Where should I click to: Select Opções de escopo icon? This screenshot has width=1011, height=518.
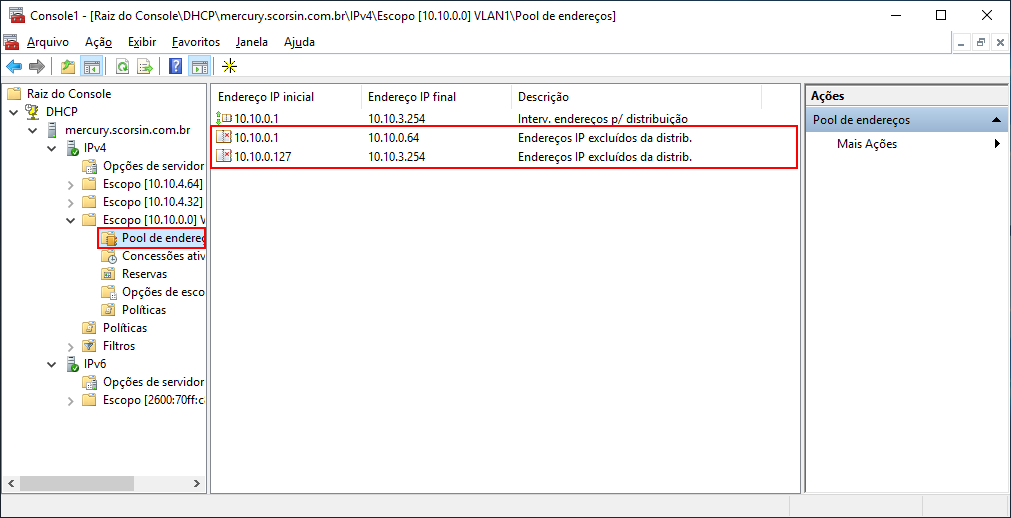click(x=109, y=292)
